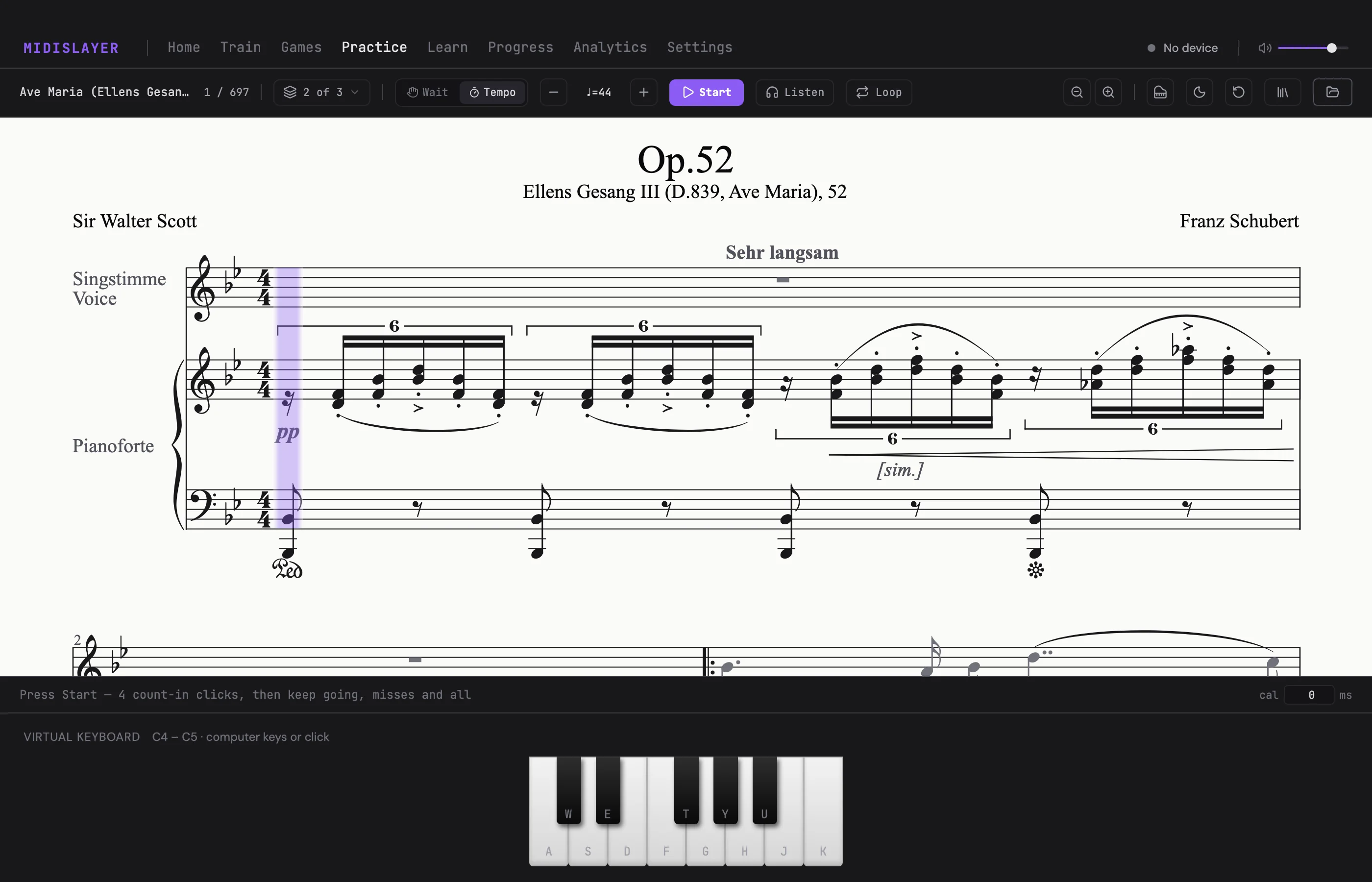Click the Ped pedal marking
Screen dimensions: 1372x882
[x=288, y=569]
